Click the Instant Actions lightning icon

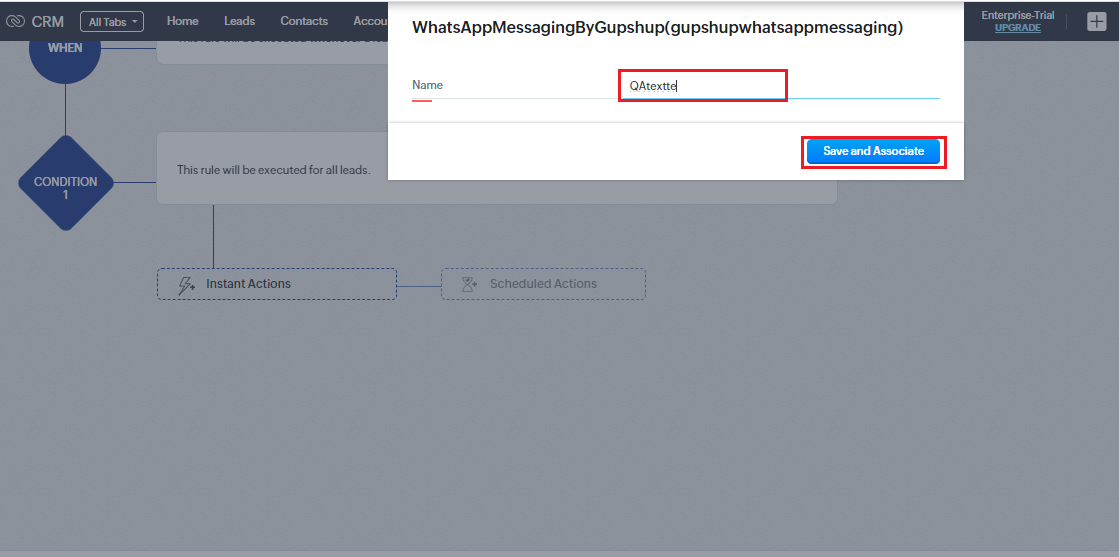tap(186, 284)
